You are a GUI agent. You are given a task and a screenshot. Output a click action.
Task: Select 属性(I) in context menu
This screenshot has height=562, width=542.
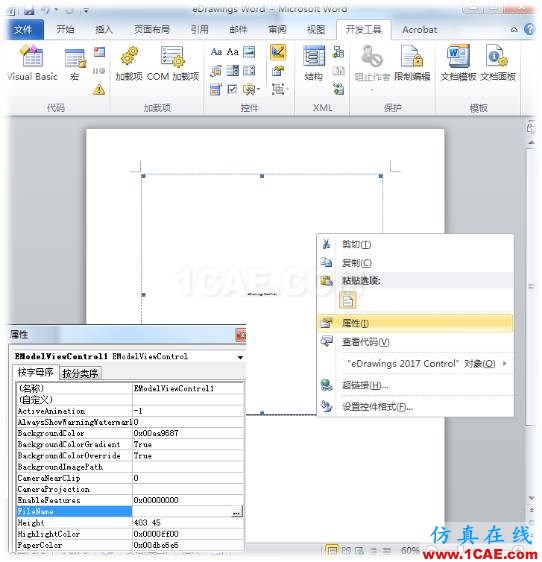pyautogui.click(x=415, y=323)
